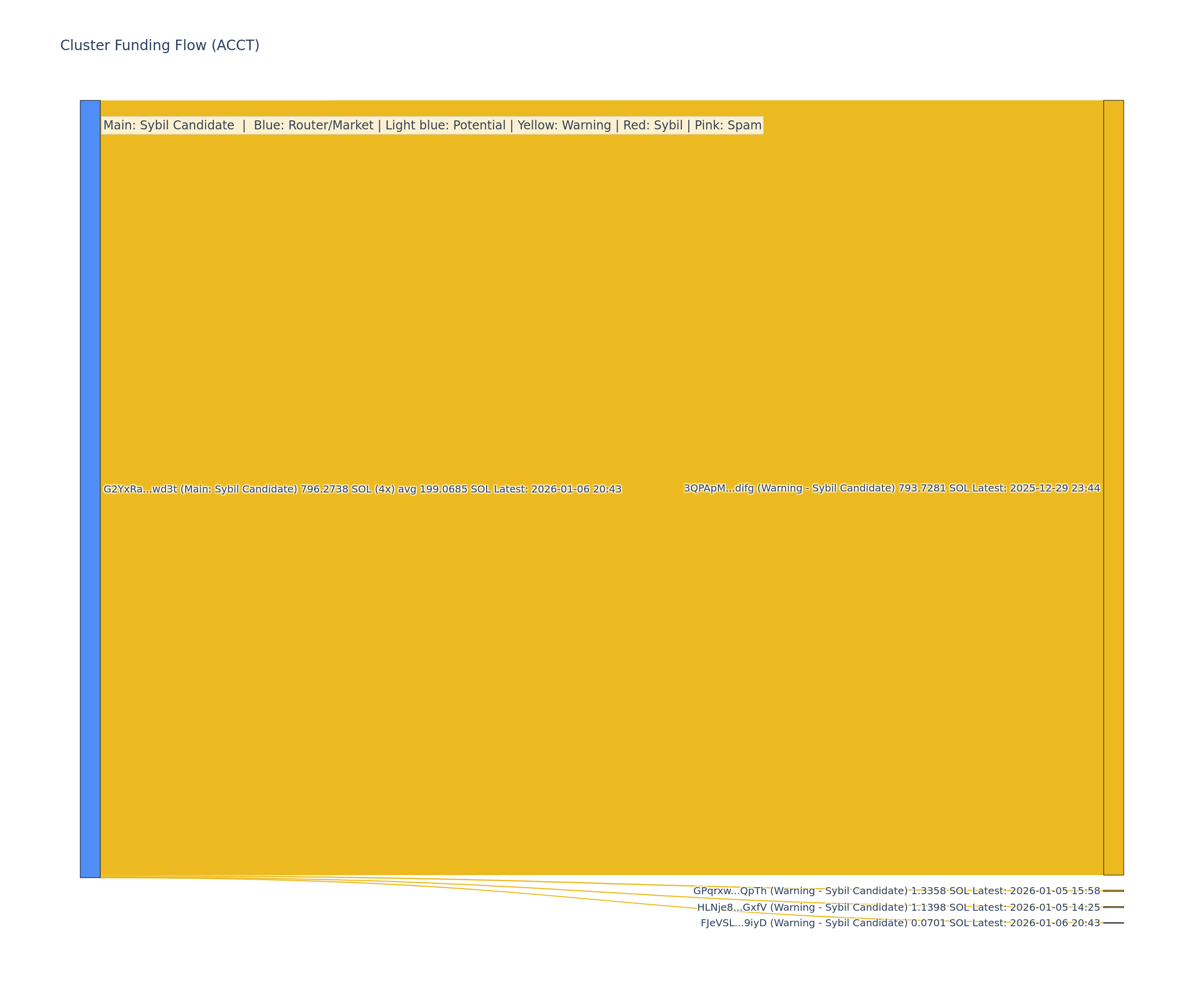This screenshot has width=1204, height=1003.
Task: Select the tiny FJeVSL...9iyD node bar
Action: (1113, 923)
